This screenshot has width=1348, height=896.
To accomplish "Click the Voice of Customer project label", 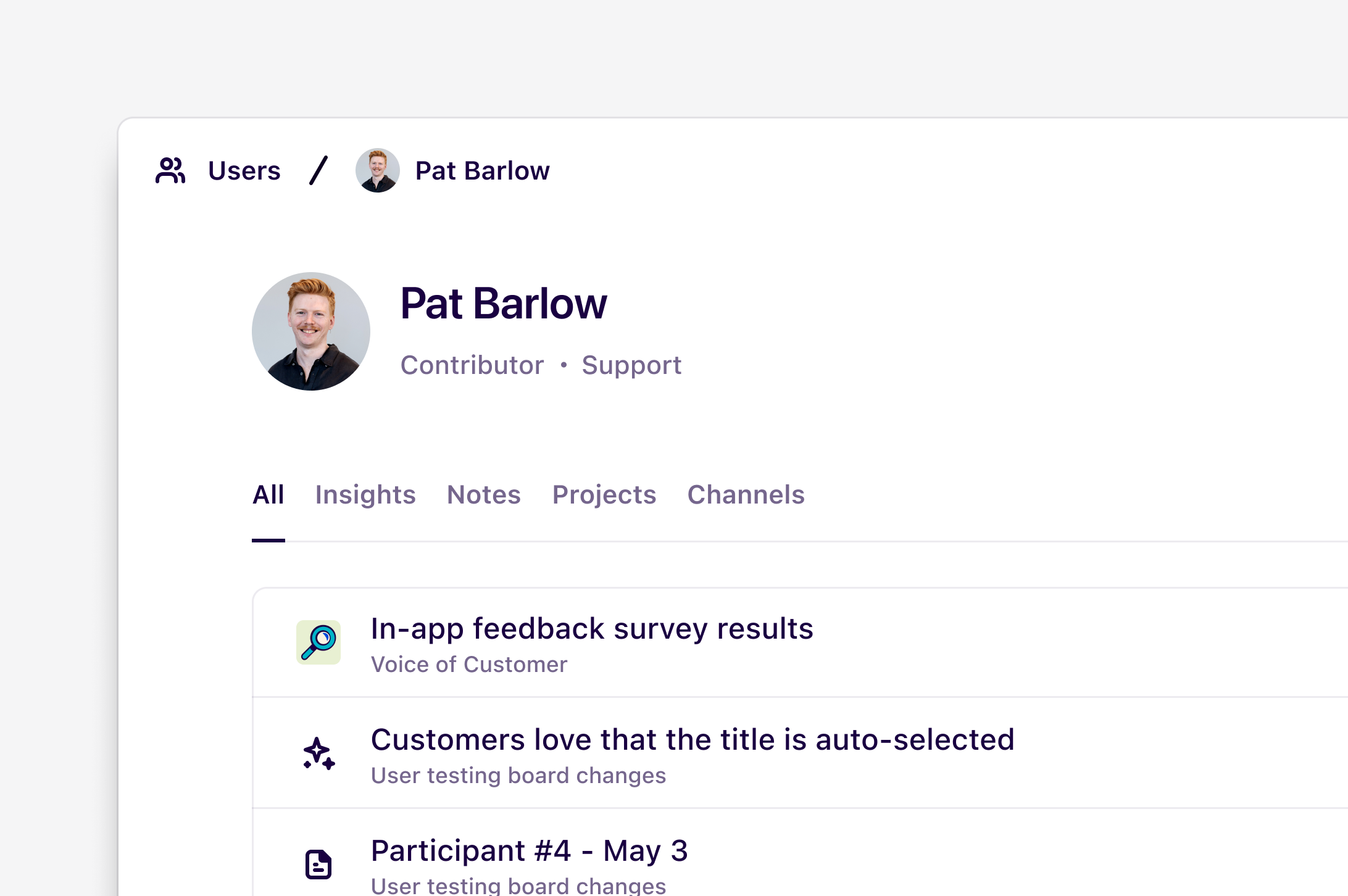I will pyautogui.click(x=469, y=664).
